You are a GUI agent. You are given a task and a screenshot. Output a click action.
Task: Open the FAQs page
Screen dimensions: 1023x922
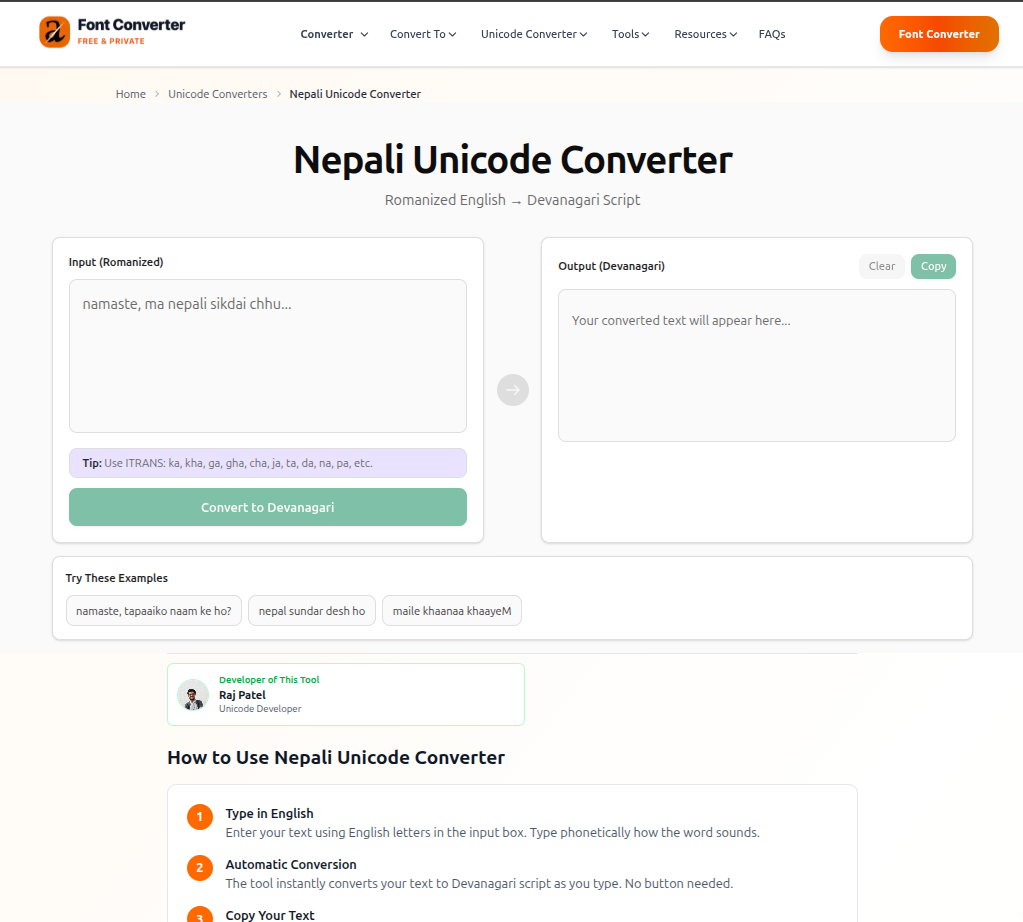[772, 34]
